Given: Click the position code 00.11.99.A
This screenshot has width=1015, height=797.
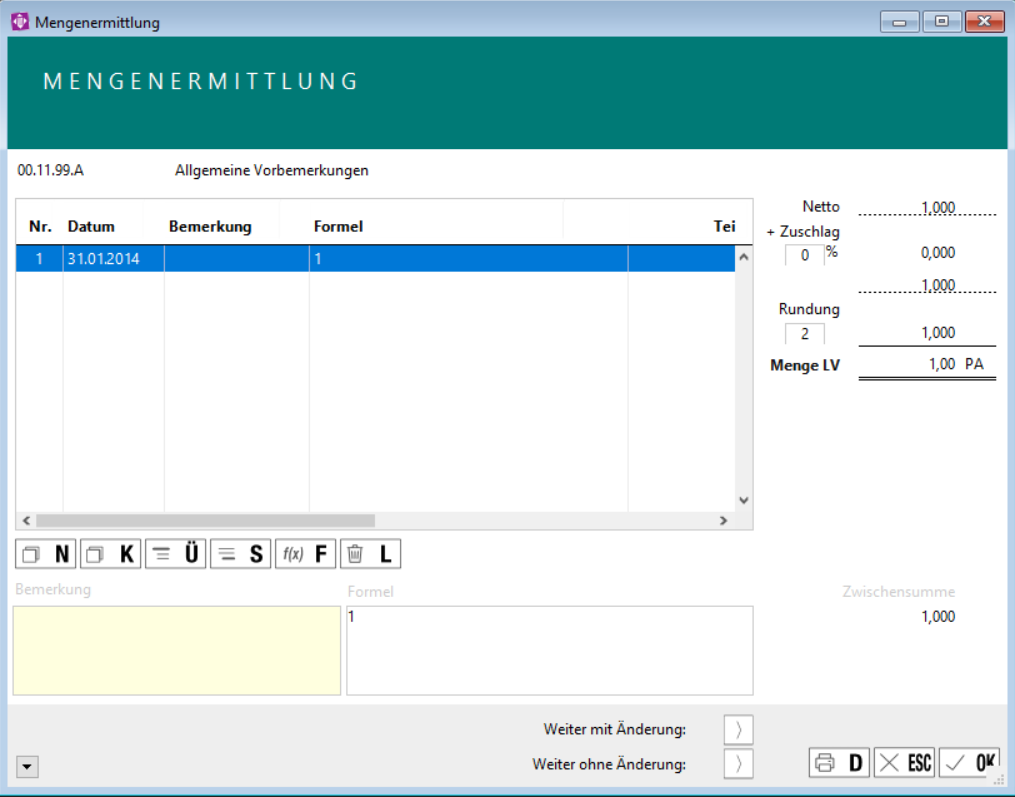Looking at the screenshot, I should pyautogui.click(x=50, y=170).
